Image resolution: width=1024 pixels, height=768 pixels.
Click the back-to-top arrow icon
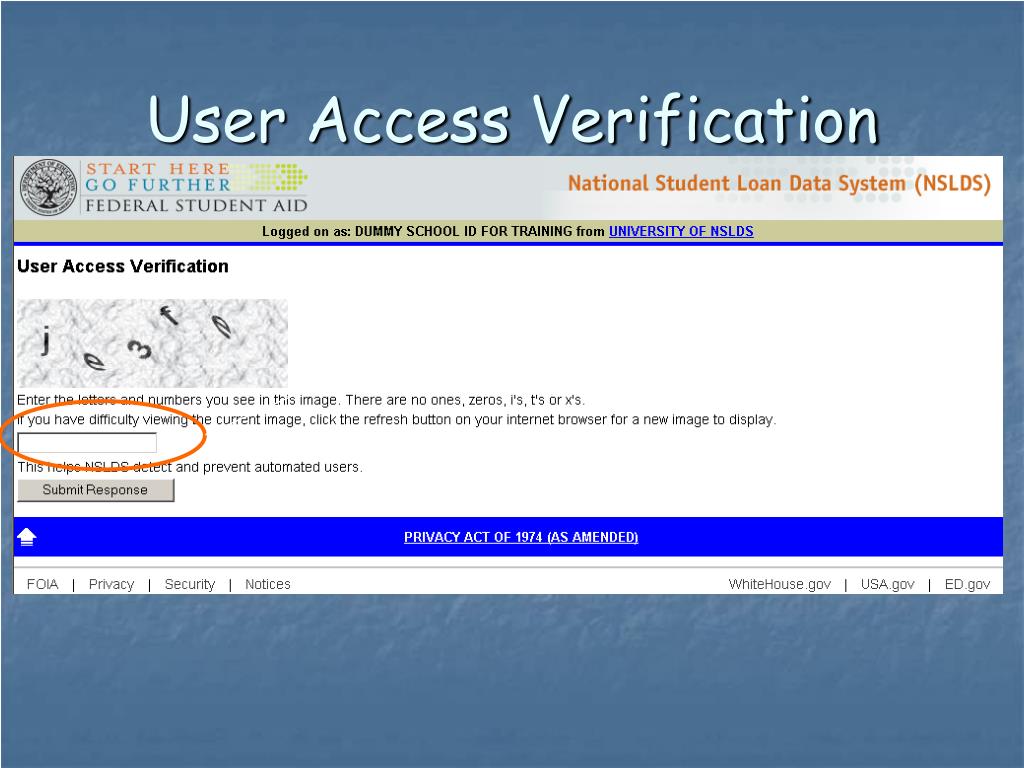(27, 537)
